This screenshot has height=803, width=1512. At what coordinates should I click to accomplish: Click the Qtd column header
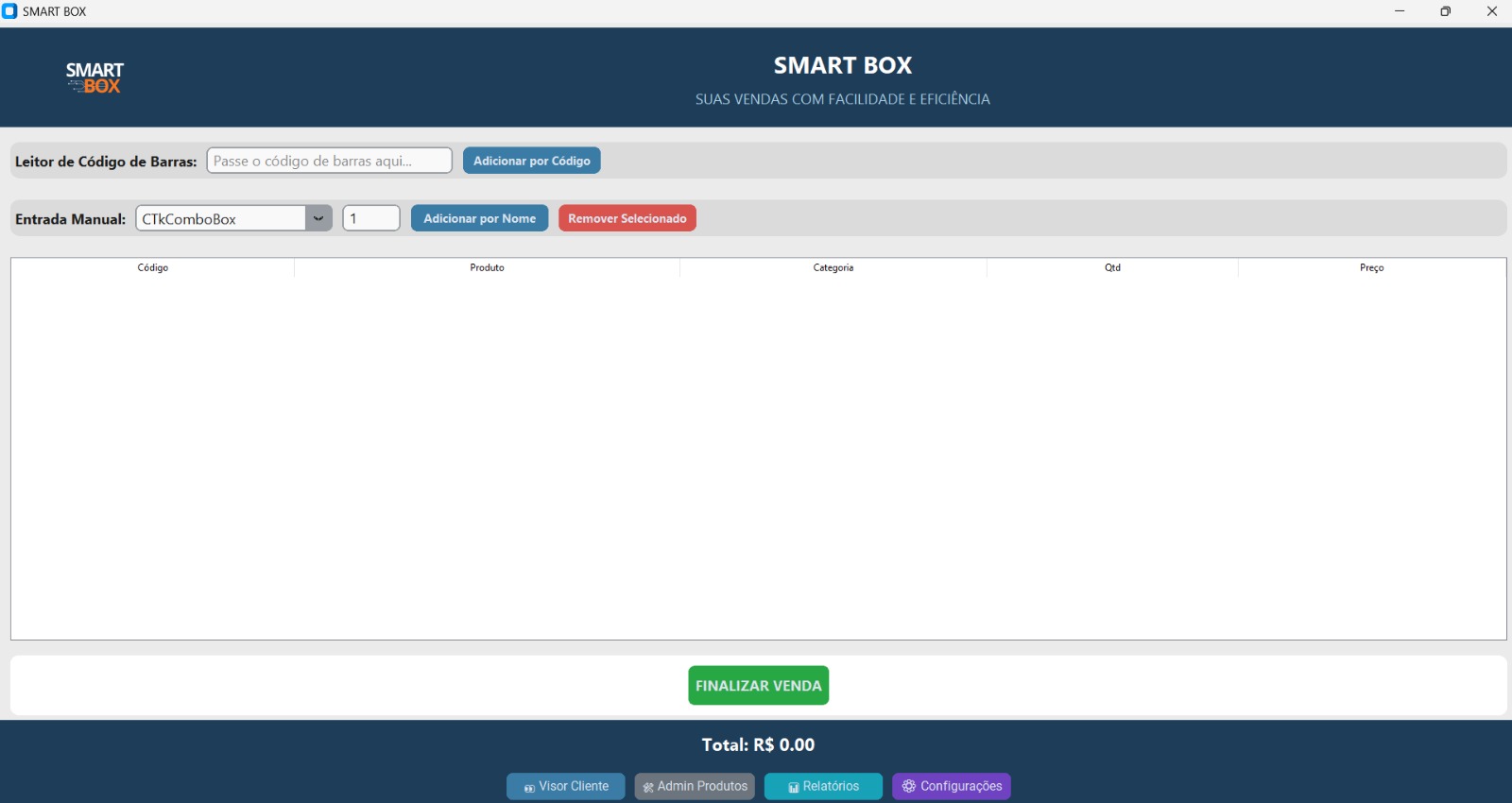1112,268
